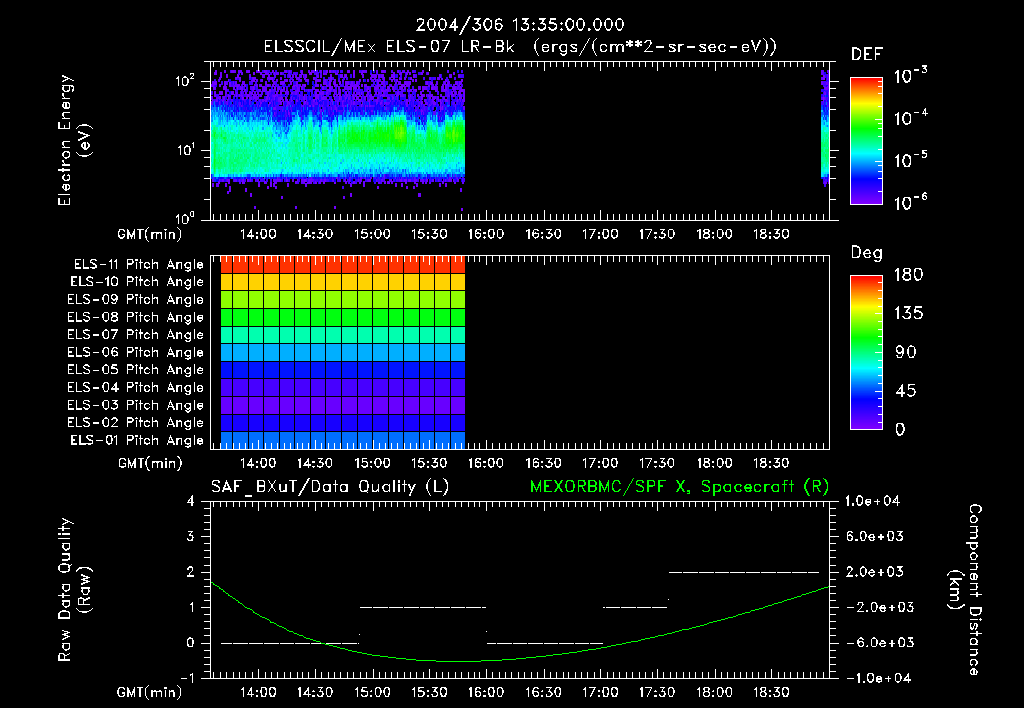Screen dimensions: 1024x708
Task: Click 18:30 tick under the spectrogram panel
Action: 771,234
